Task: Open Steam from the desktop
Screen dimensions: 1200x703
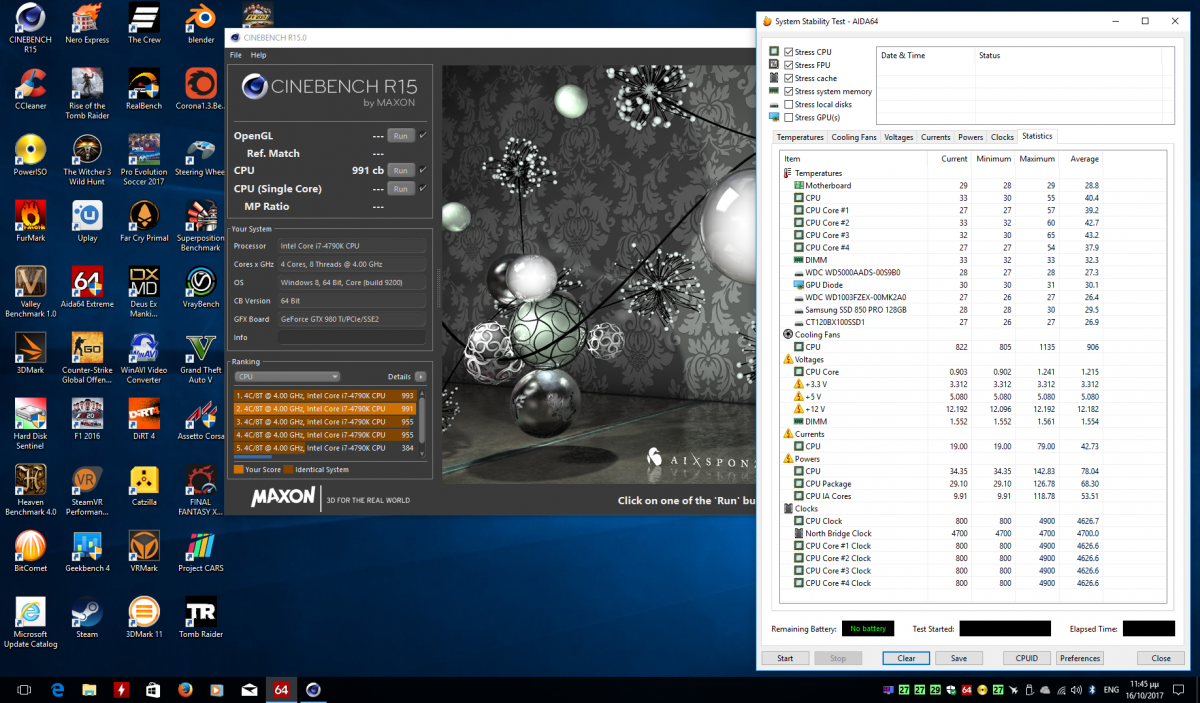Action: tap(87, 618)
